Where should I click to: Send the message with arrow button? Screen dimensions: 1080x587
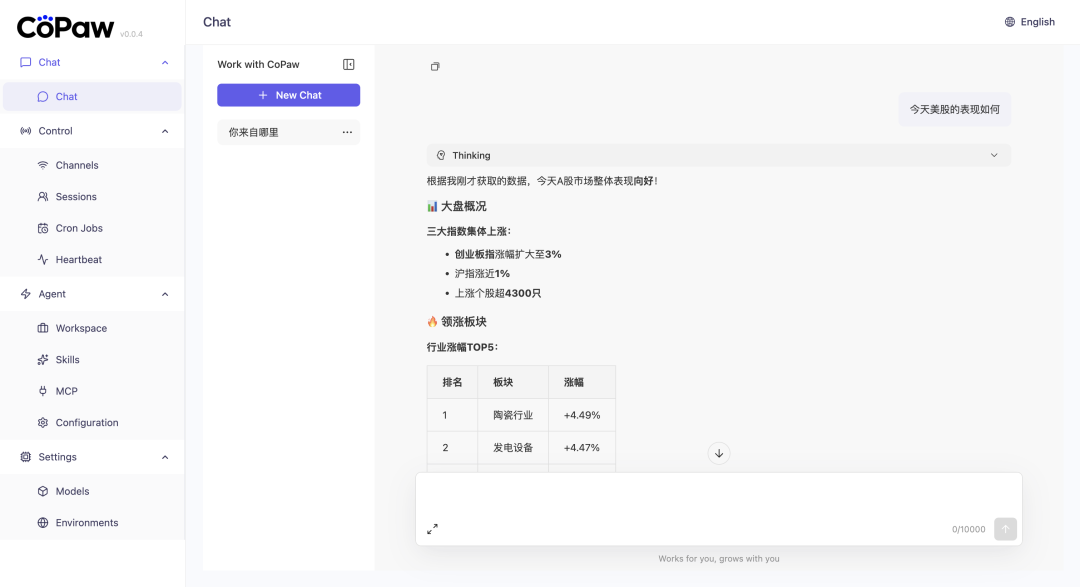point(1005,529)
